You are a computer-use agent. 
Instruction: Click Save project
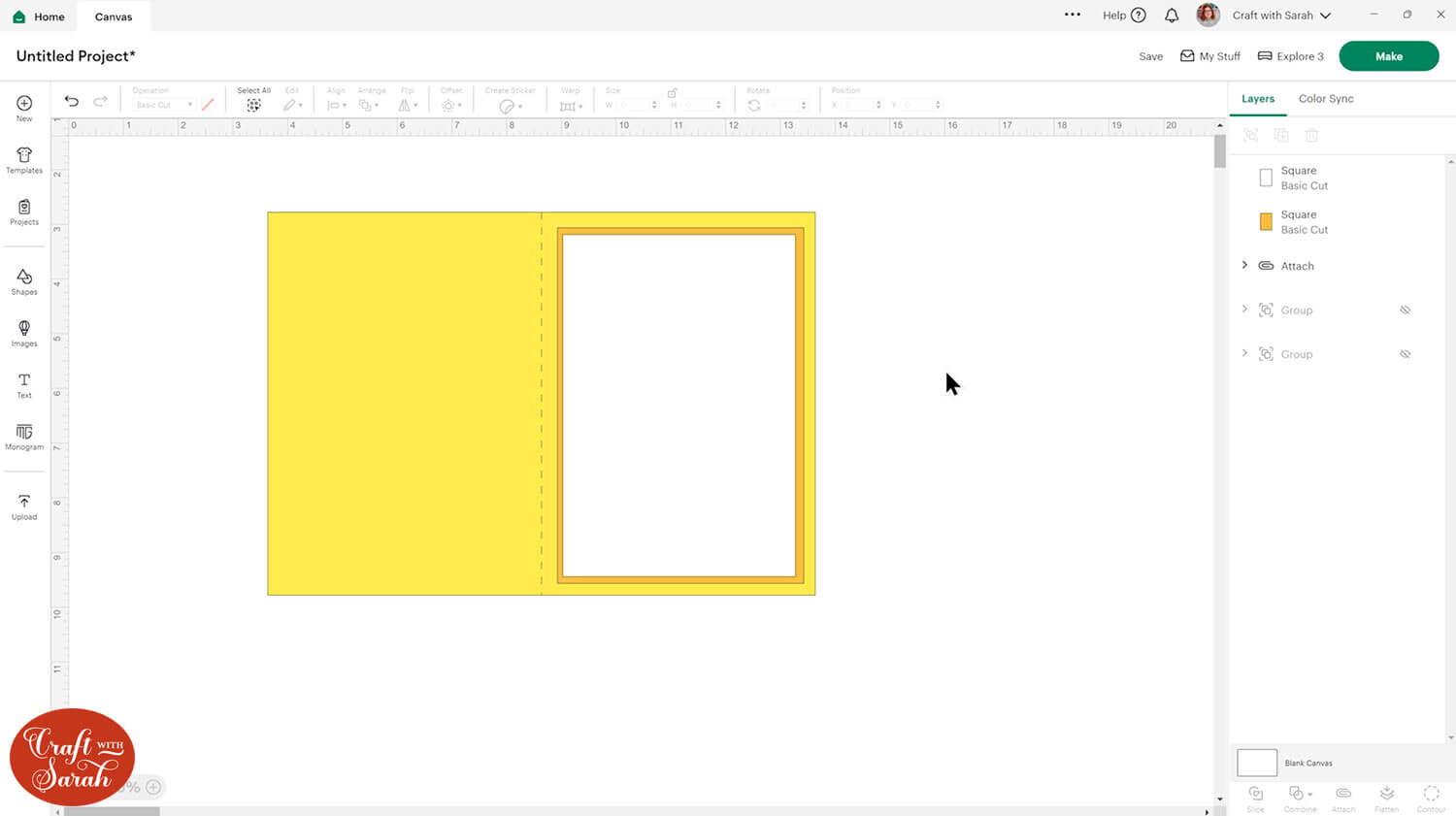pyautogui.click(x=1151, y=56)
